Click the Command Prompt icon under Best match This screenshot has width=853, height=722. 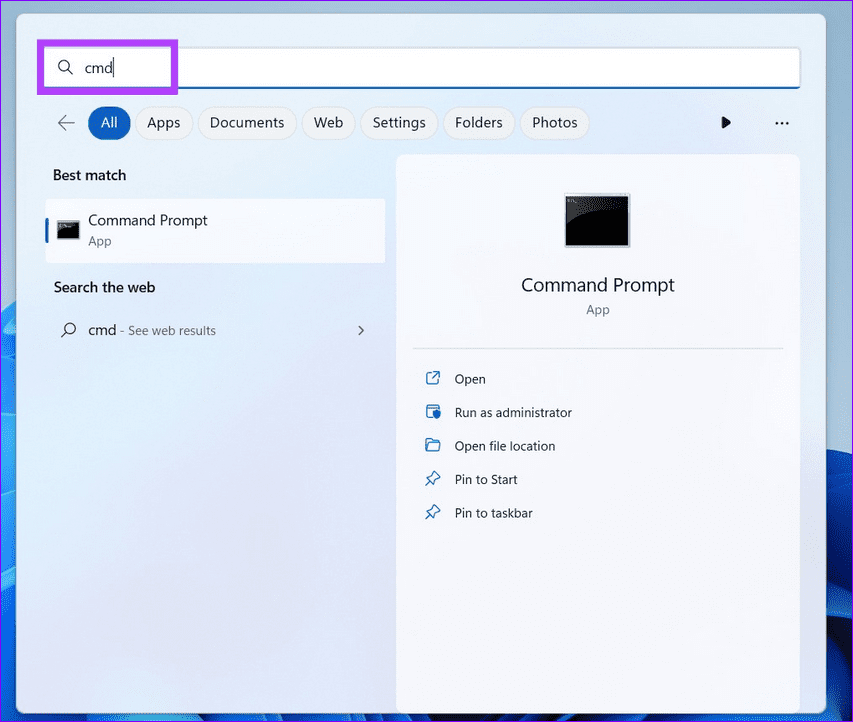pos(67,229)
